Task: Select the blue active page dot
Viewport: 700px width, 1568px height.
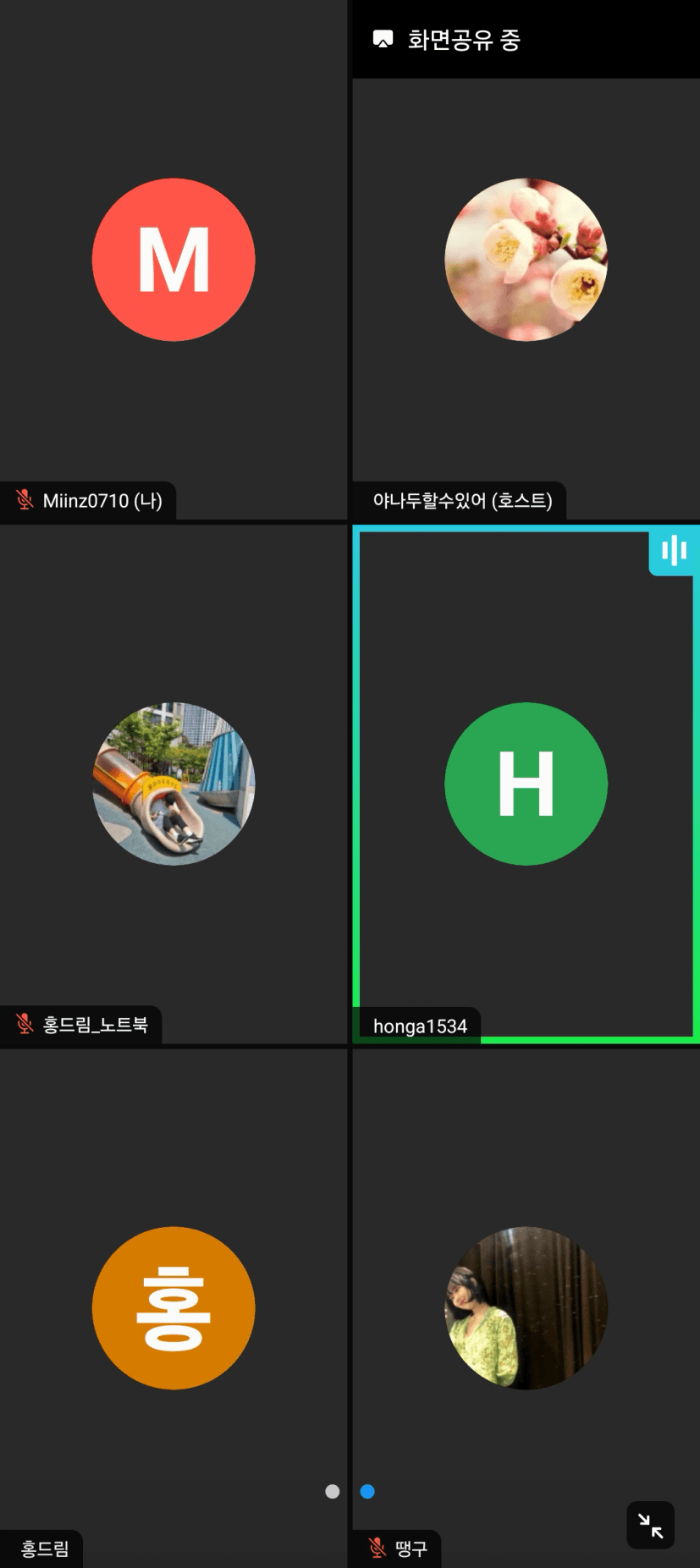Action: 367,1492
